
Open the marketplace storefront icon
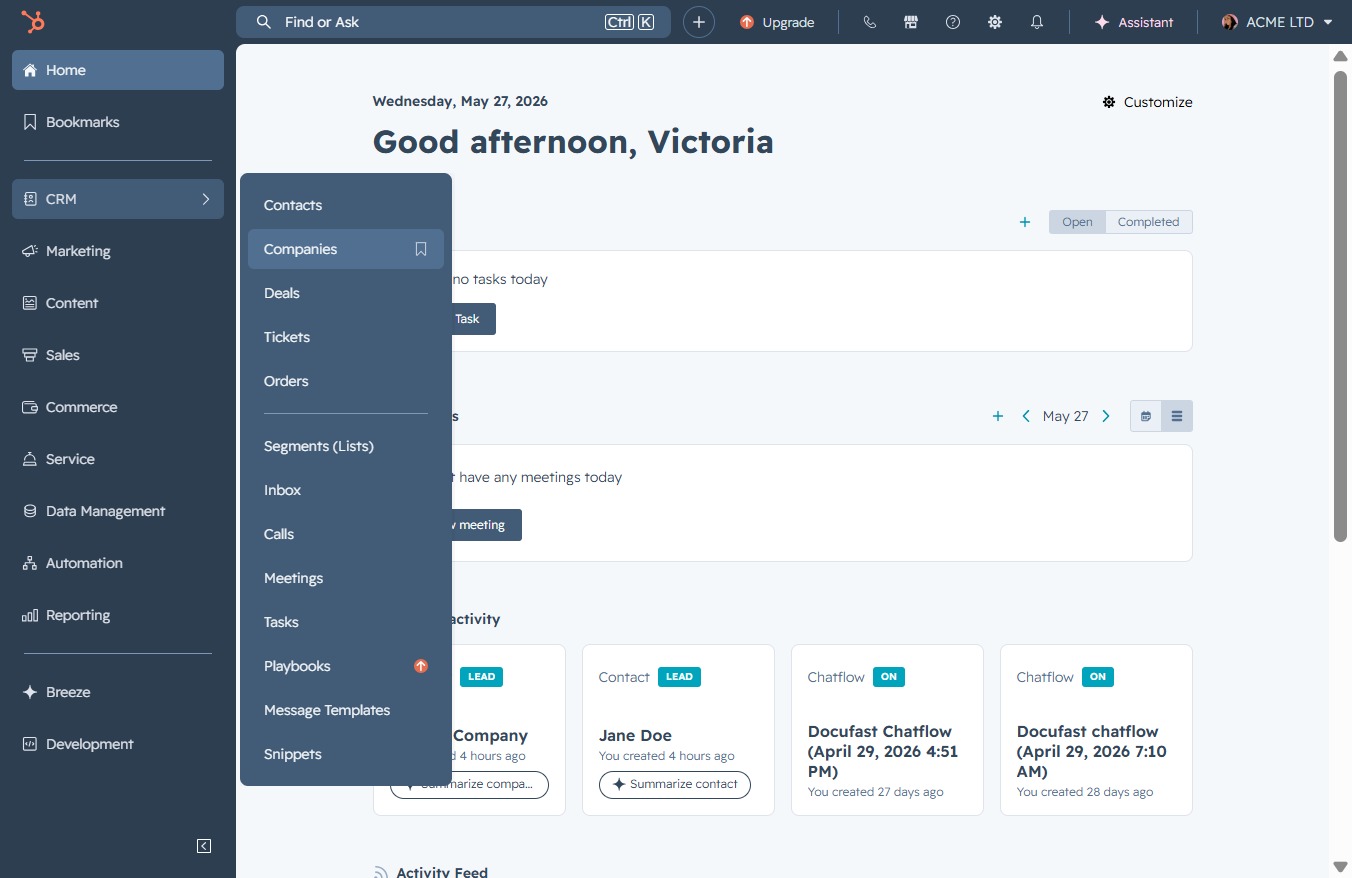click(x=911, y=22)
